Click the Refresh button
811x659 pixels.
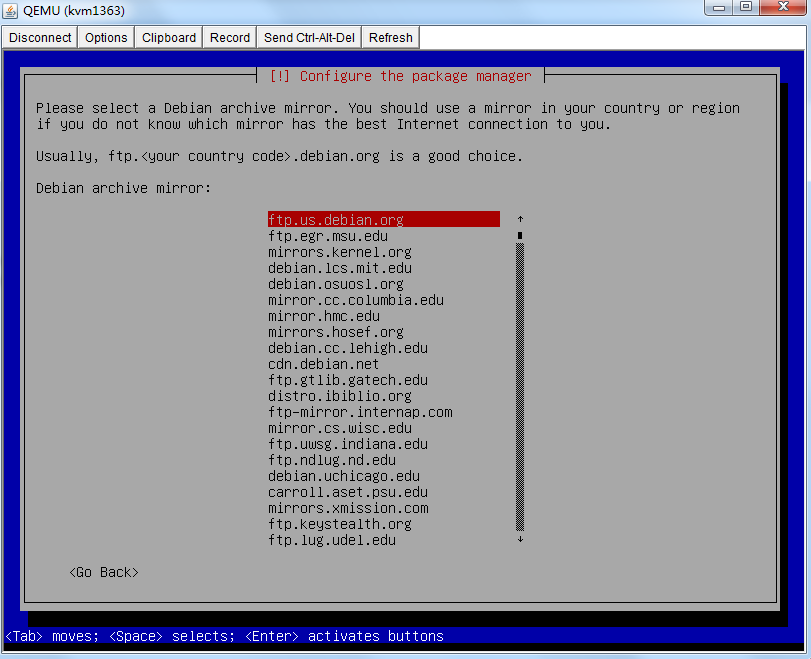tap(391, 38)
